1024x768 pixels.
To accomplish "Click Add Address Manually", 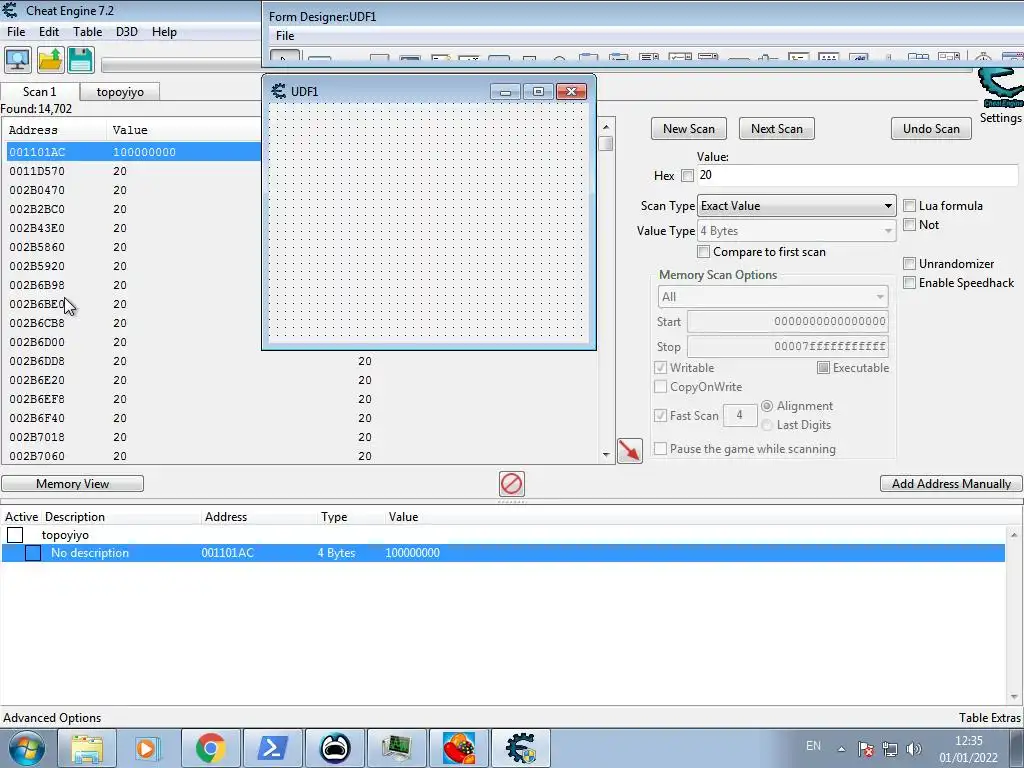I will (x=952, y=484).
